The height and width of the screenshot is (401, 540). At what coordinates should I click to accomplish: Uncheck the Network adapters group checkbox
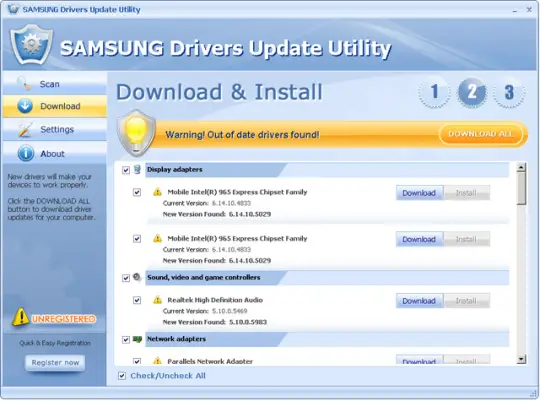pyautogui.click(x=126, y=340)
